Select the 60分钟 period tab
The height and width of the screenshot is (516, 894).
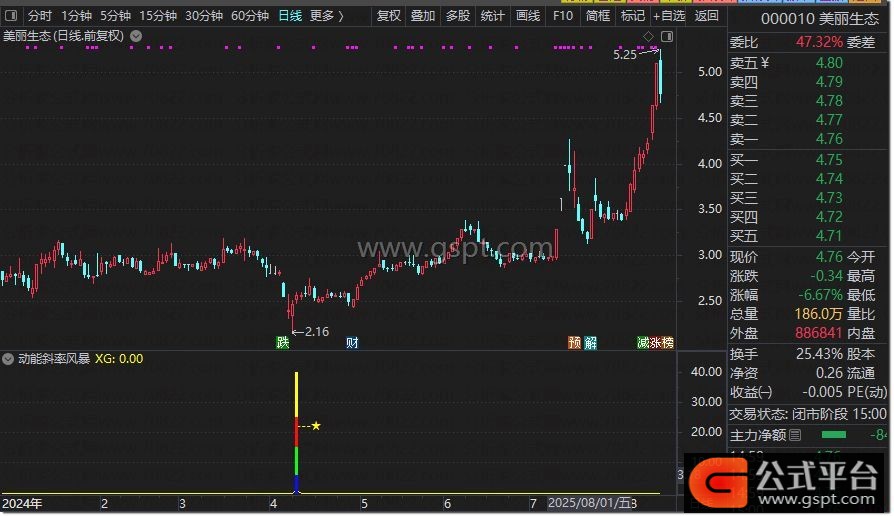(x=250, y=15)
